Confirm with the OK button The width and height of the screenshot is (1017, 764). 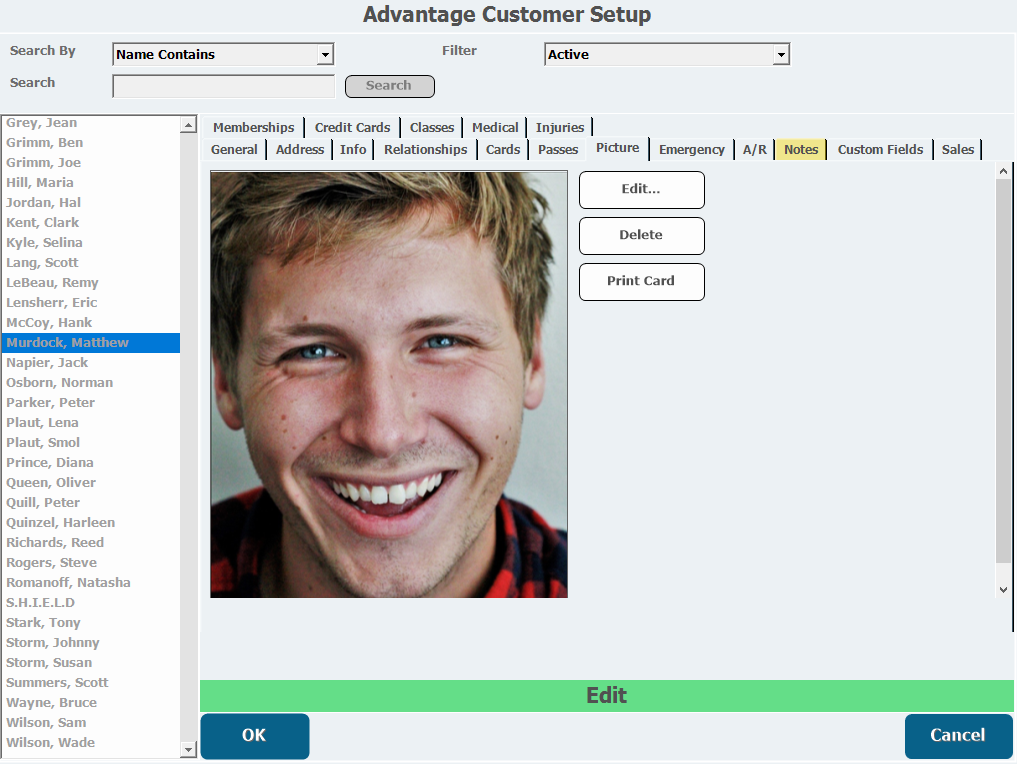point(254,735)
